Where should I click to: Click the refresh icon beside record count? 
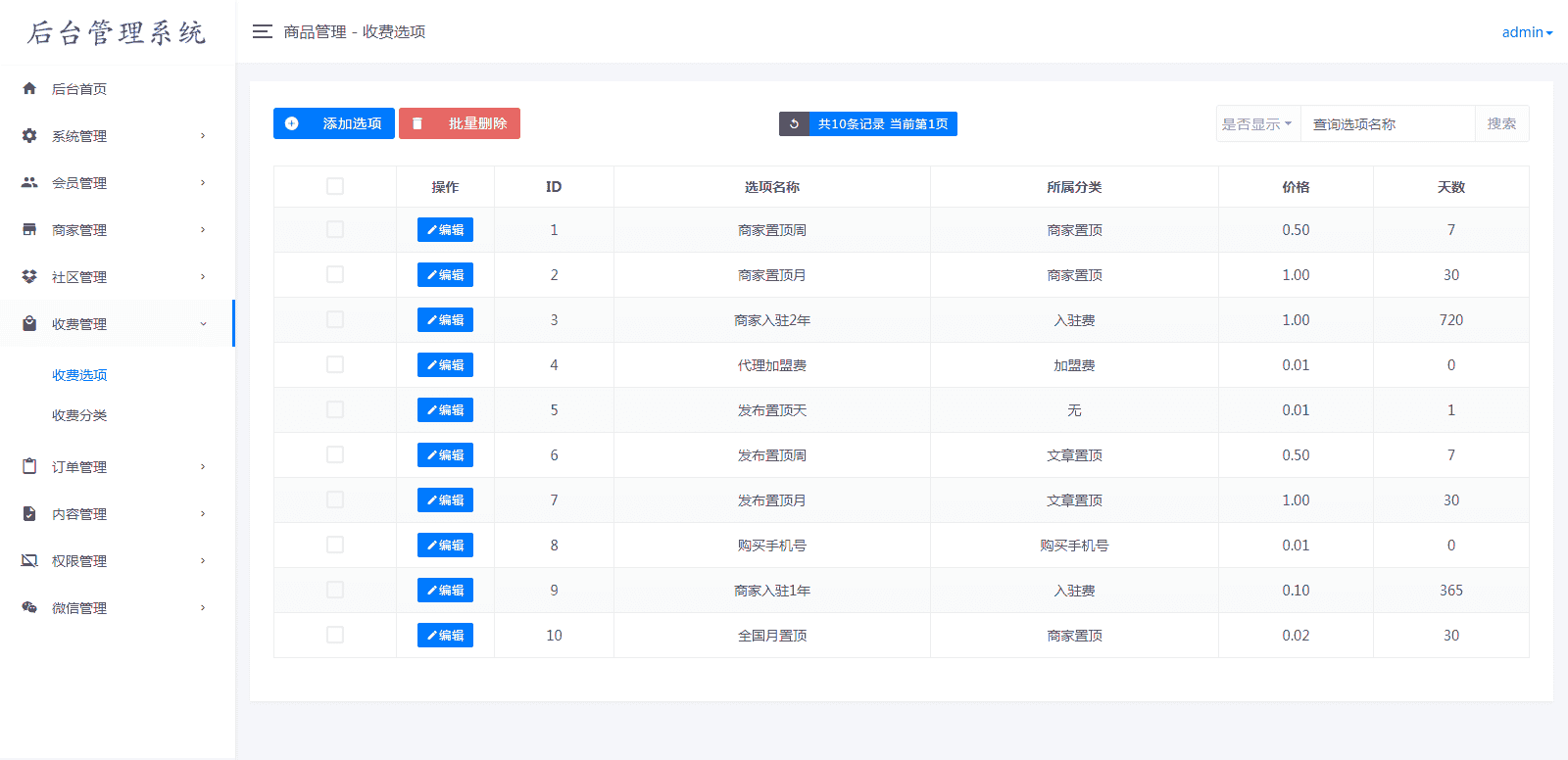pos(794,123)
